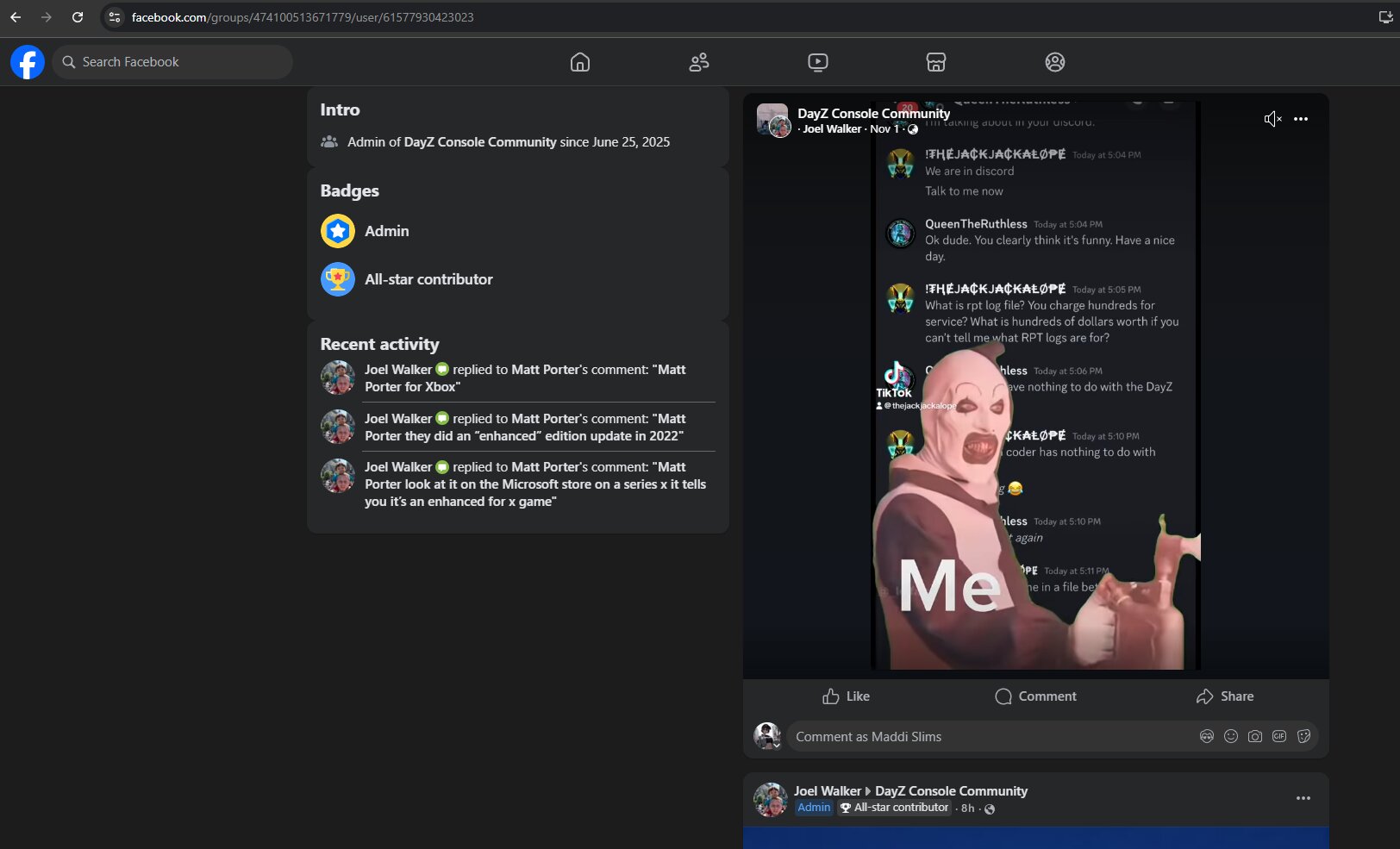Open video post group avatar thumbnail

click(x=772, y=120)
